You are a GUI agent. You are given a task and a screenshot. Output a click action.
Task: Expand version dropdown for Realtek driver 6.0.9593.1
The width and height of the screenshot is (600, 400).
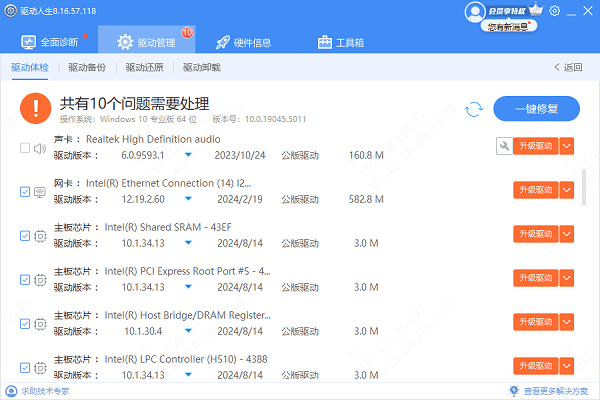(189, 155)
